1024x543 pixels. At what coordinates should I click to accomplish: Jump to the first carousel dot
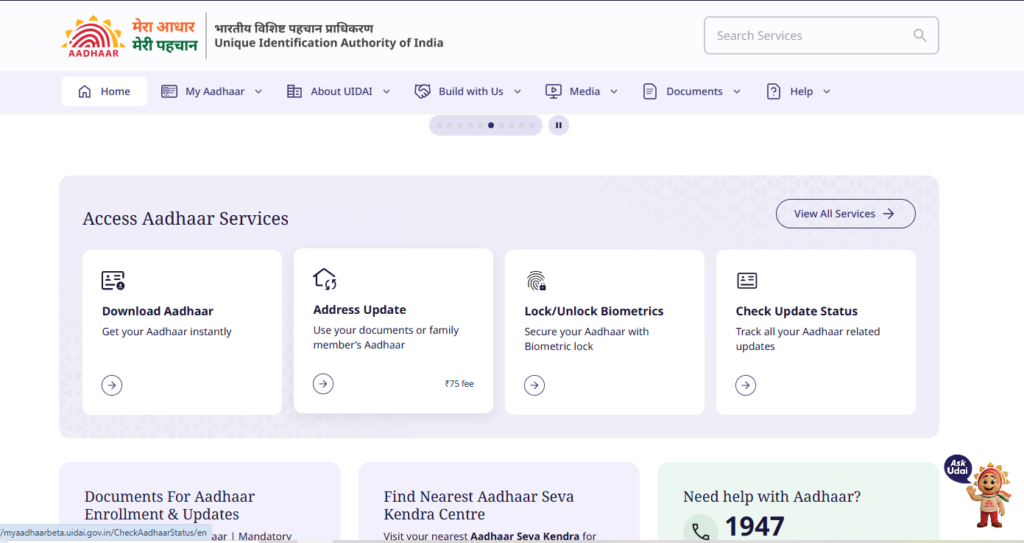click(x=440, y=125)
